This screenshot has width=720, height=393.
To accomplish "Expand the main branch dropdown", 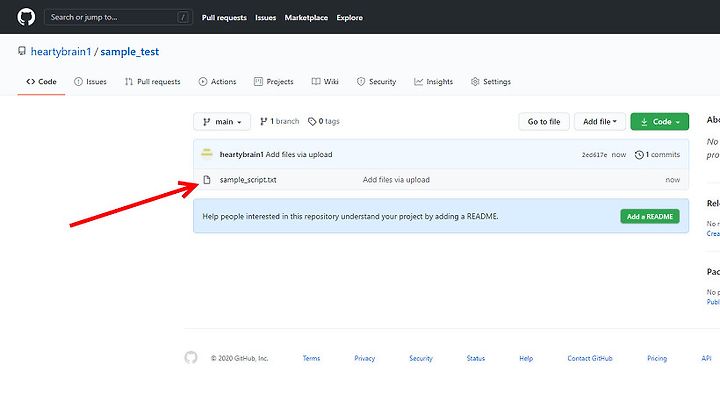I will pos(222,122).
